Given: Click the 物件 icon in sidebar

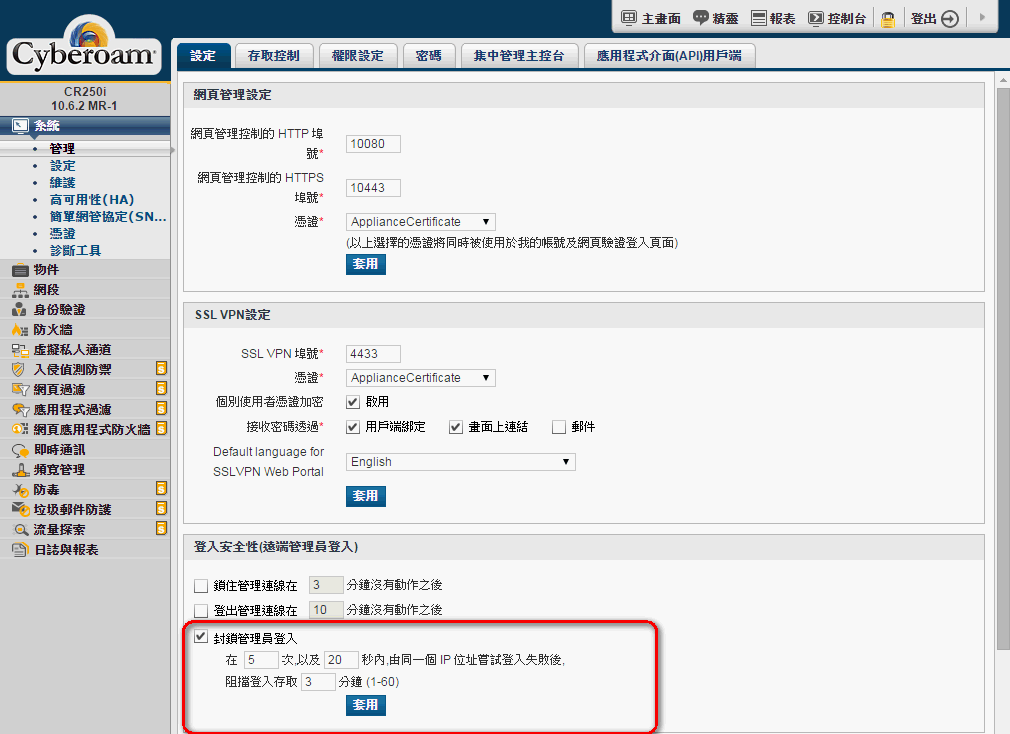Looking at the screenshot, I should pyautogui.click(x=21, y=270).
